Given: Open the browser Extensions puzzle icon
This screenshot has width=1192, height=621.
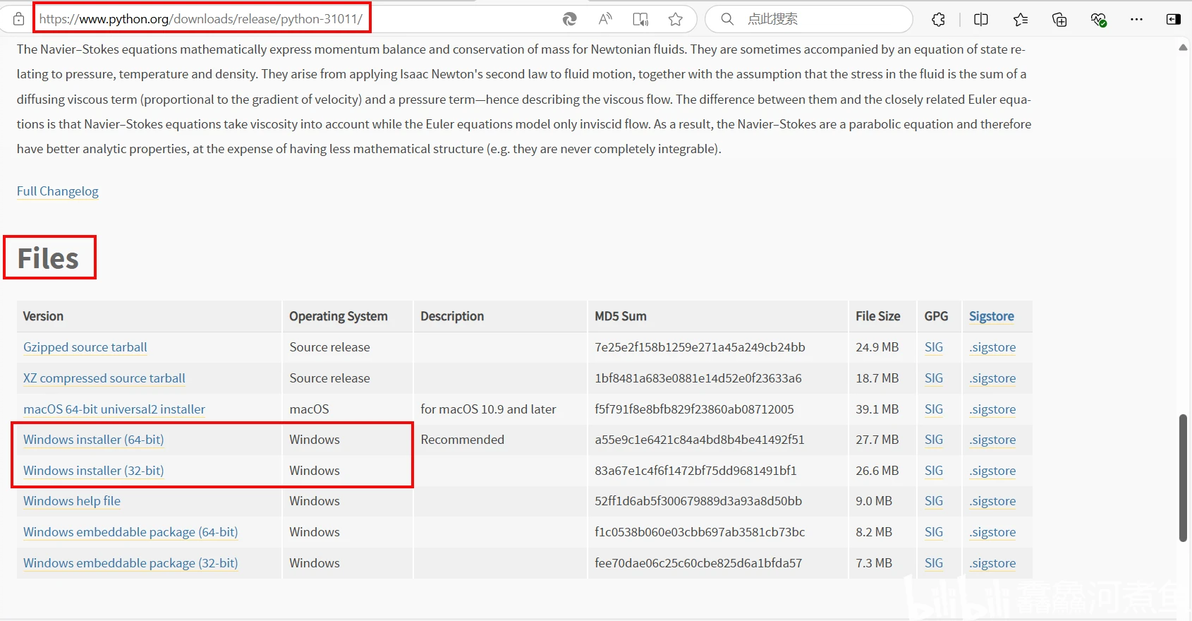Looking at the screenshot, I should click(x=938, y=19).
